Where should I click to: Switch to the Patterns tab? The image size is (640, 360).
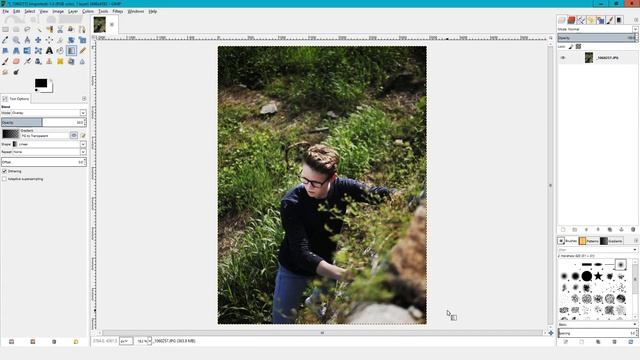pyautogui.click(x=589, y=241)
